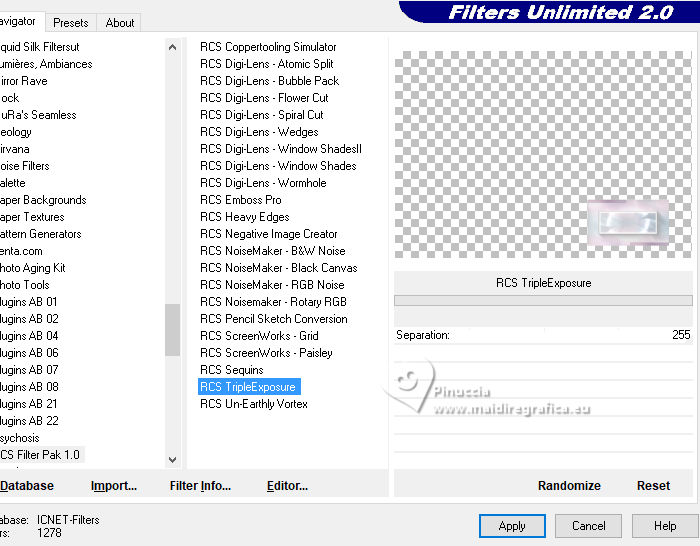Select the Paper Textures category
The width and height of the screenshot is (700, 546).
click(x=32, y=217)
